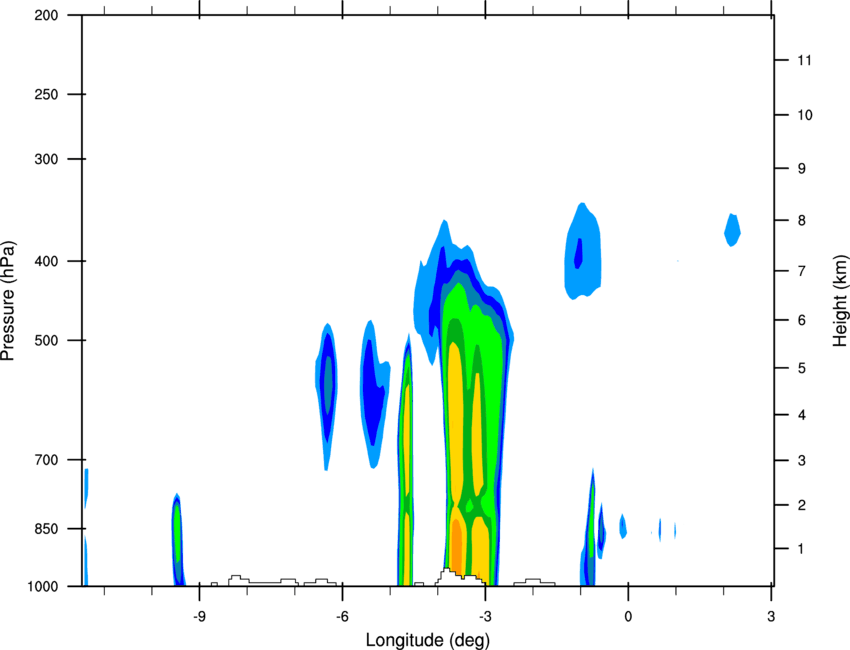Click the 850 hPa tick label
This screenshot has width=850, height=650.
click(x=47, y=529)
